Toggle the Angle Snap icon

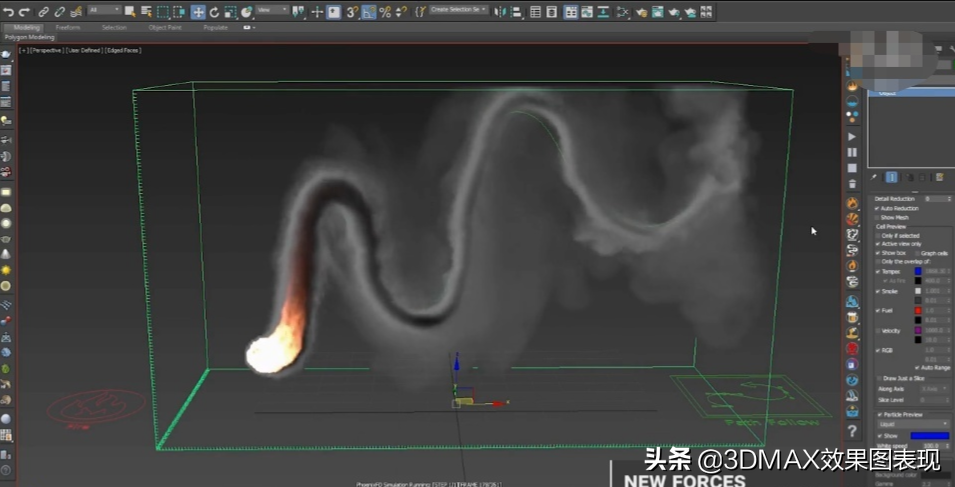click(369, 12)
